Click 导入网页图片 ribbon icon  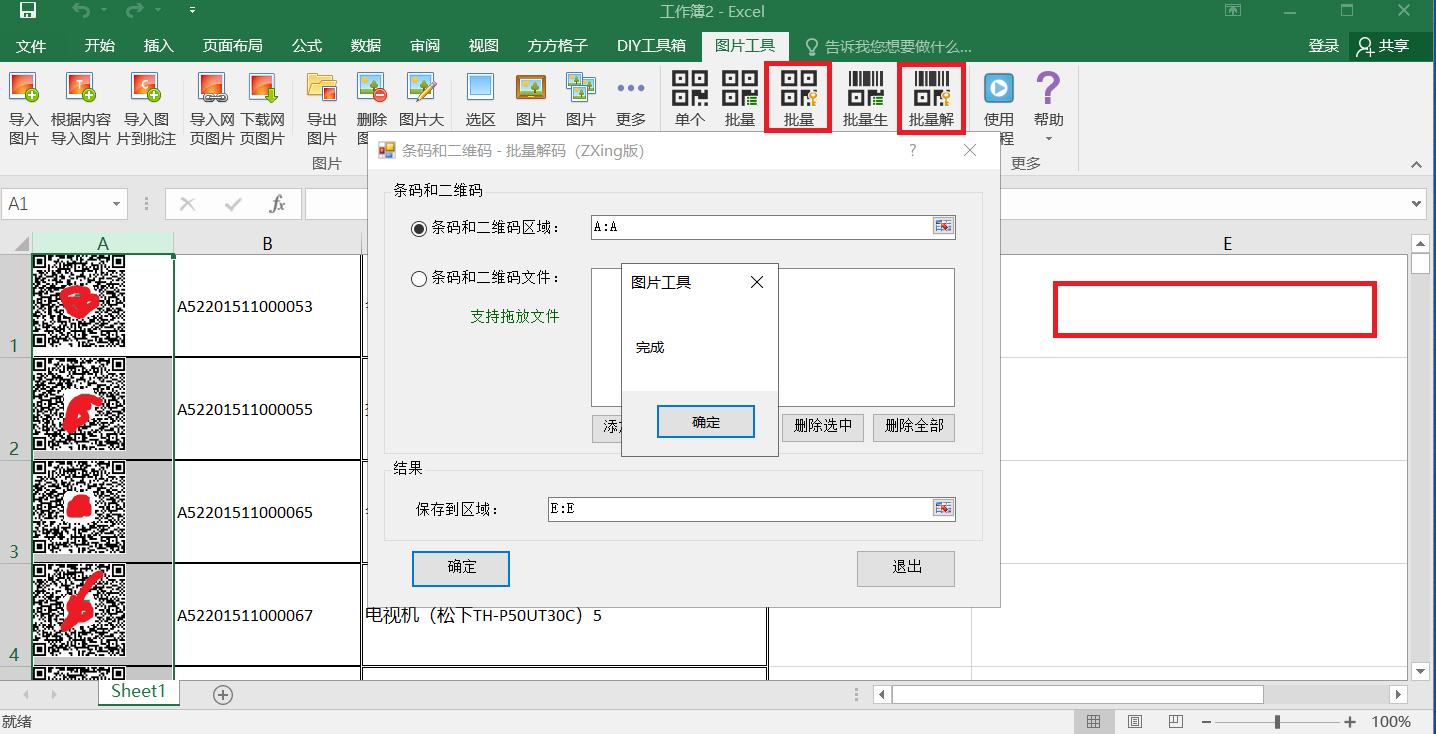[212, 88]
